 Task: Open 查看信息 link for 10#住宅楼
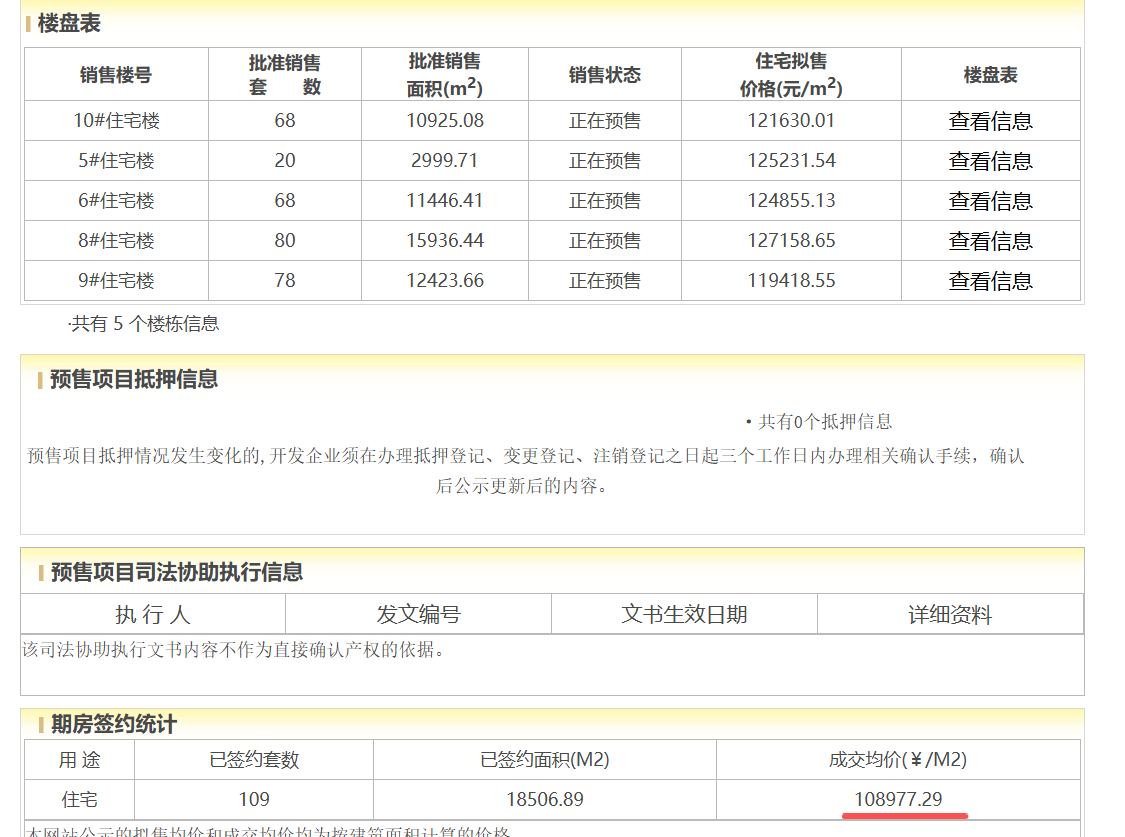coord(990,121)
